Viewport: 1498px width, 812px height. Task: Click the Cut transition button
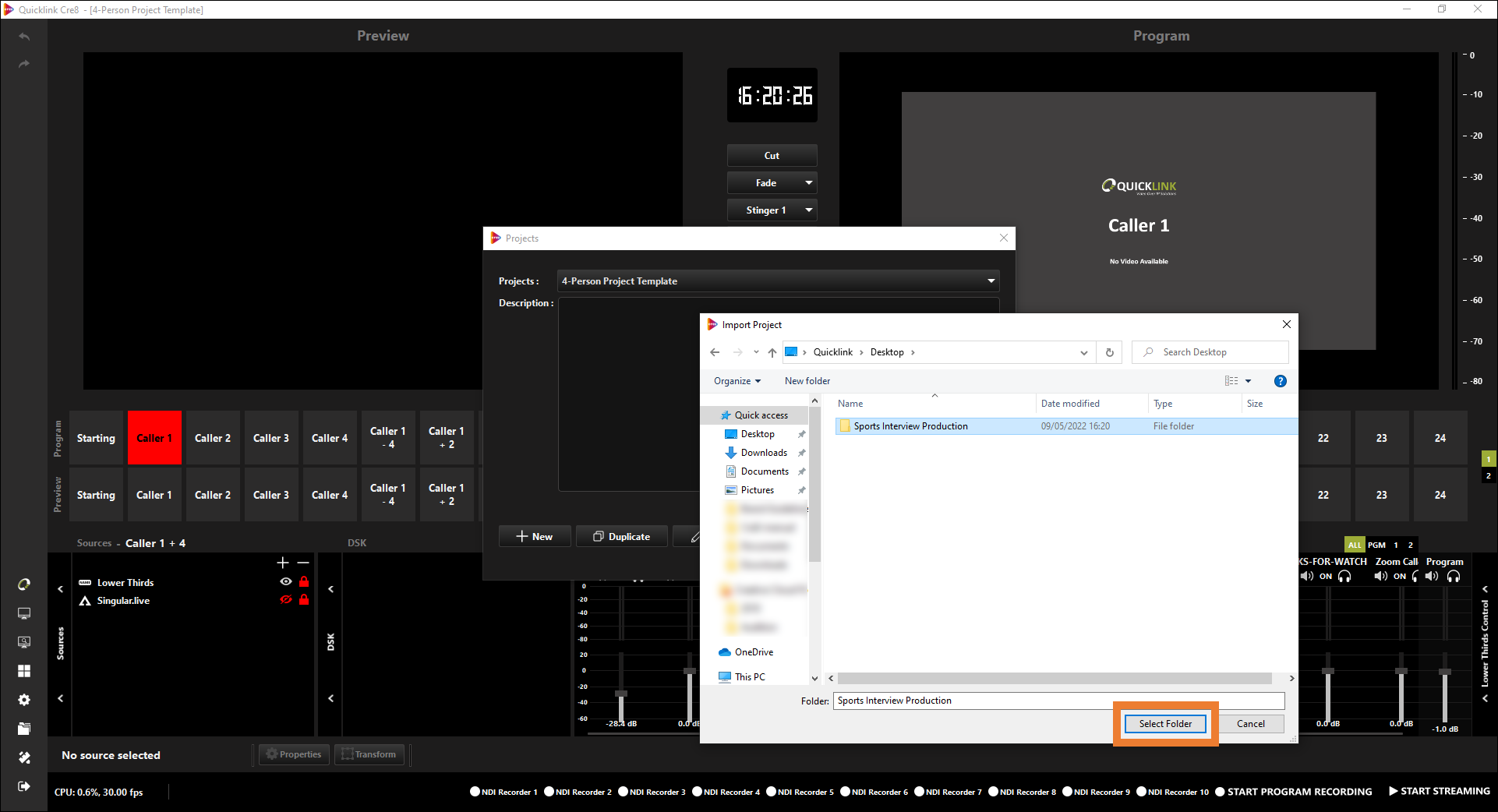coord(772,156)
